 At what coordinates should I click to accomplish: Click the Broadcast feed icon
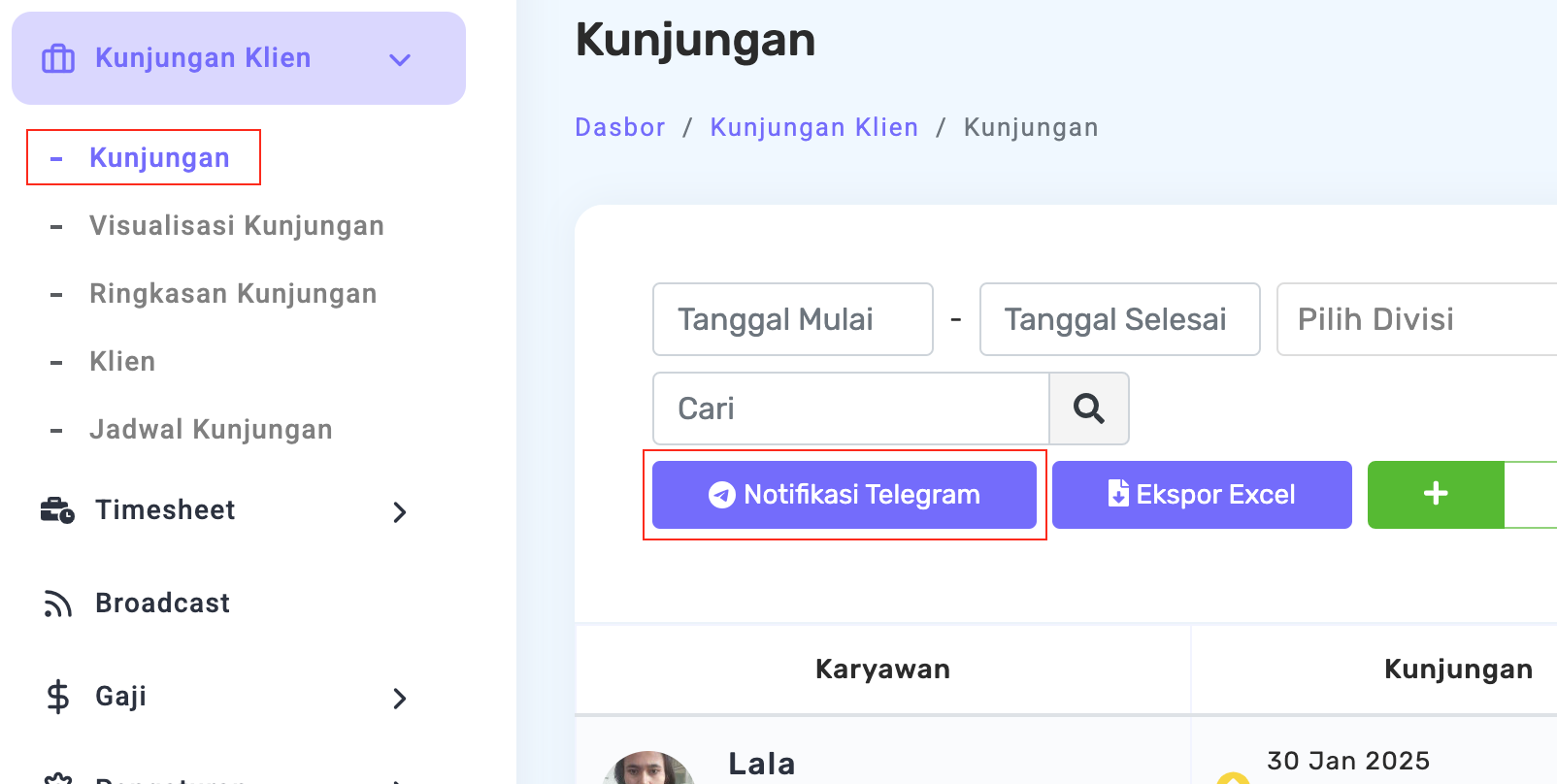(57, 604)
